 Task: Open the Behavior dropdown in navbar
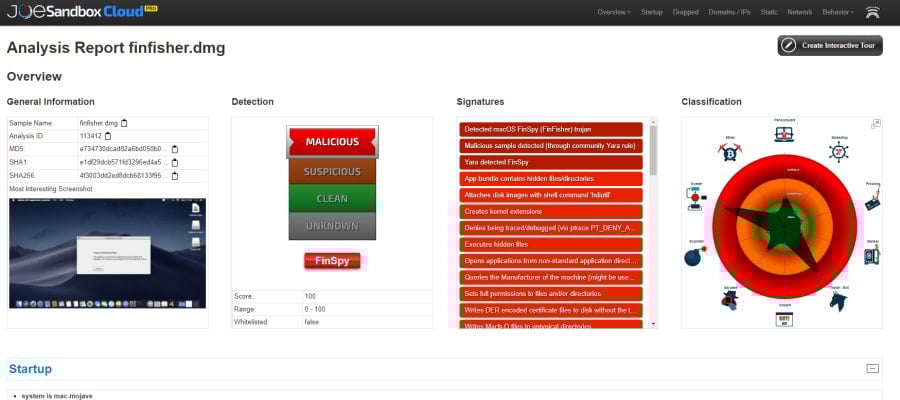pyautogui.click(x=838, y=12)
